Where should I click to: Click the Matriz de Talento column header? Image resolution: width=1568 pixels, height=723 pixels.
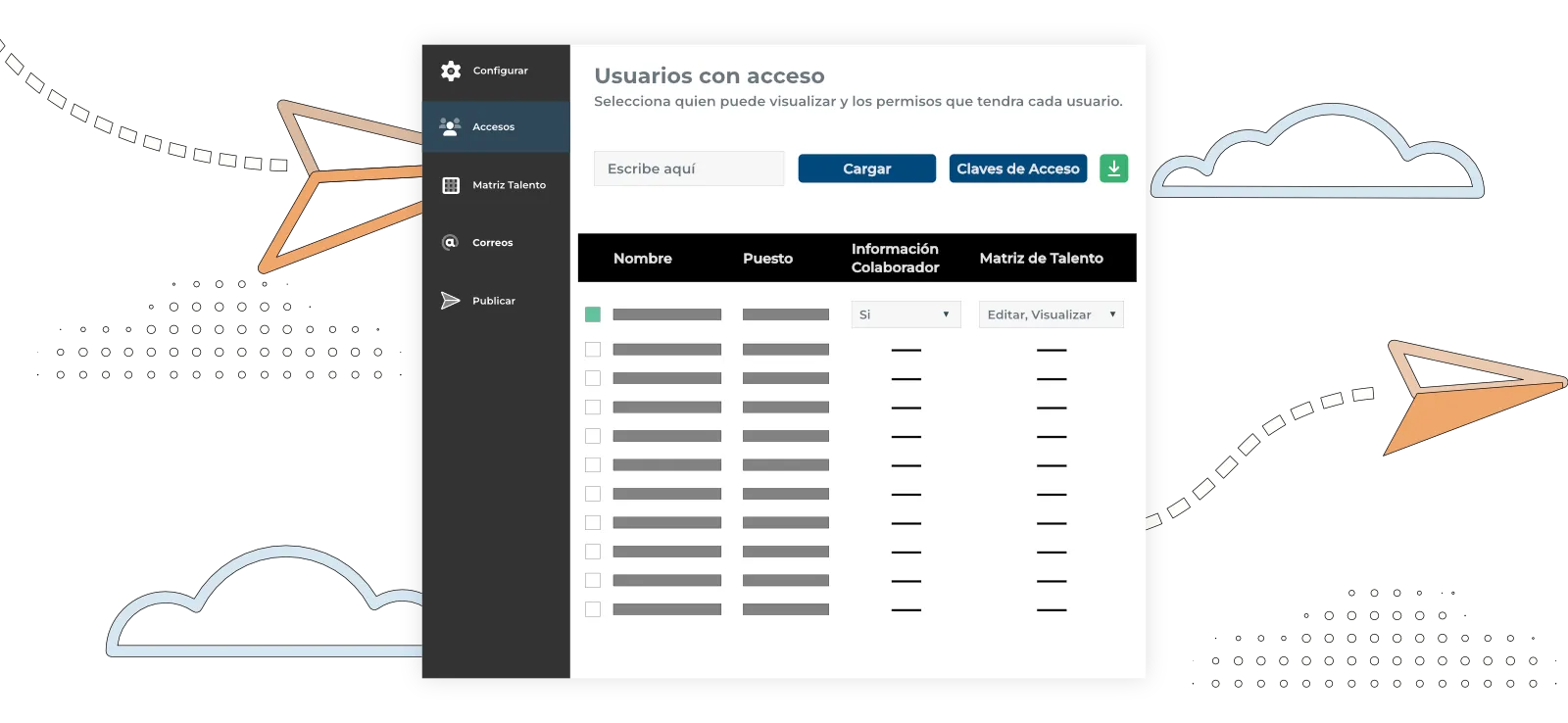[1041, 259]
